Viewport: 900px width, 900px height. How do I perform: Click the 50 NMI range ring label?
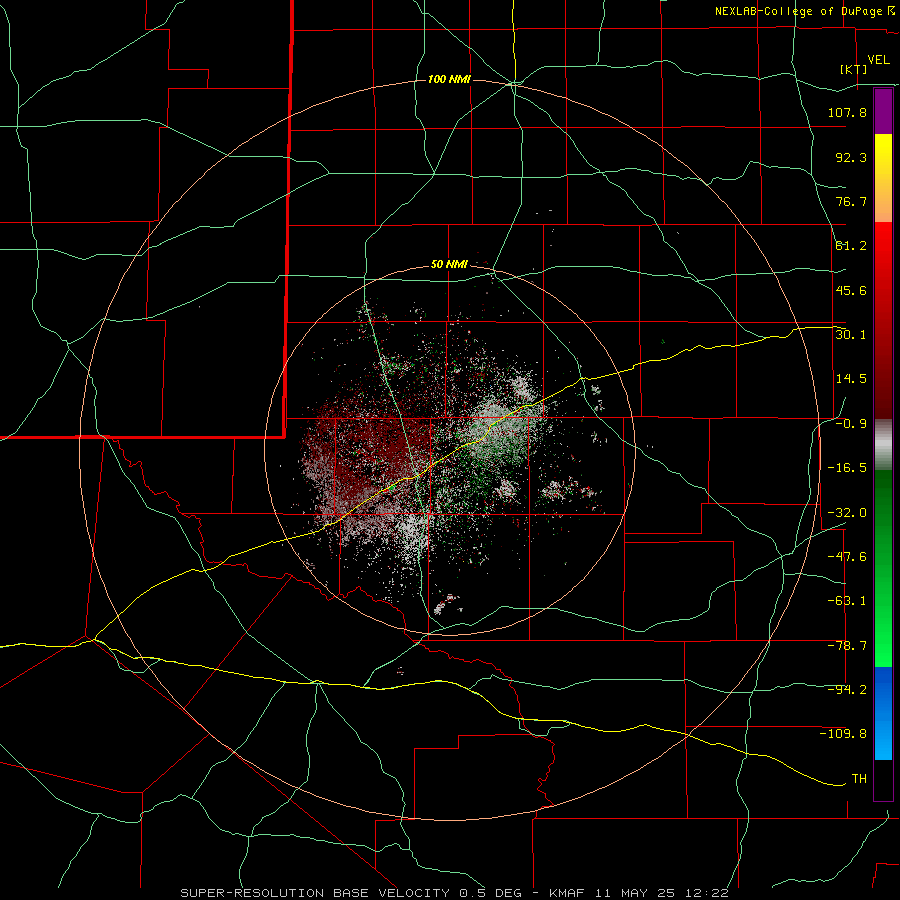tap(449, 265)
